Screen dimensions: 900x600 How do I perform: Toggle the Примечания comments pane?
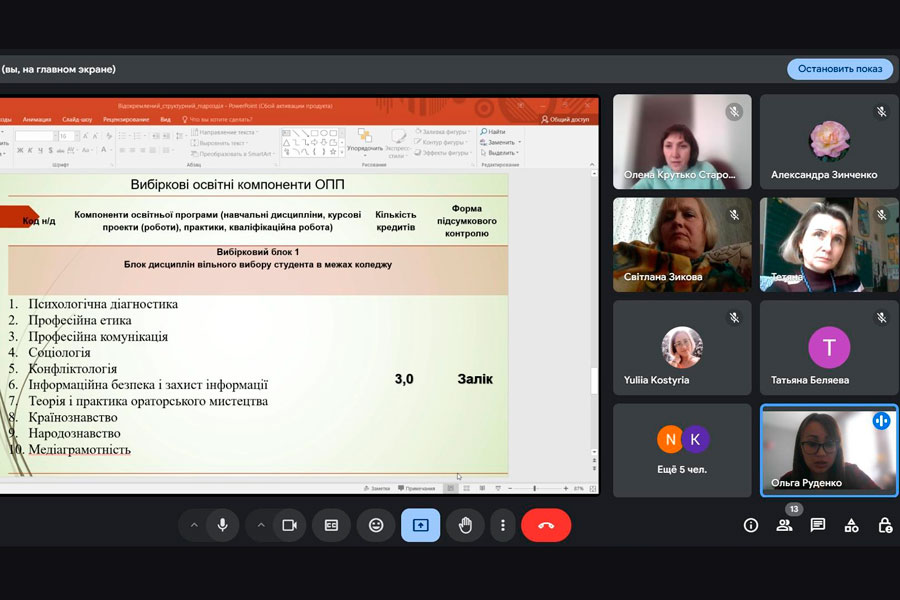pos(416,489)
